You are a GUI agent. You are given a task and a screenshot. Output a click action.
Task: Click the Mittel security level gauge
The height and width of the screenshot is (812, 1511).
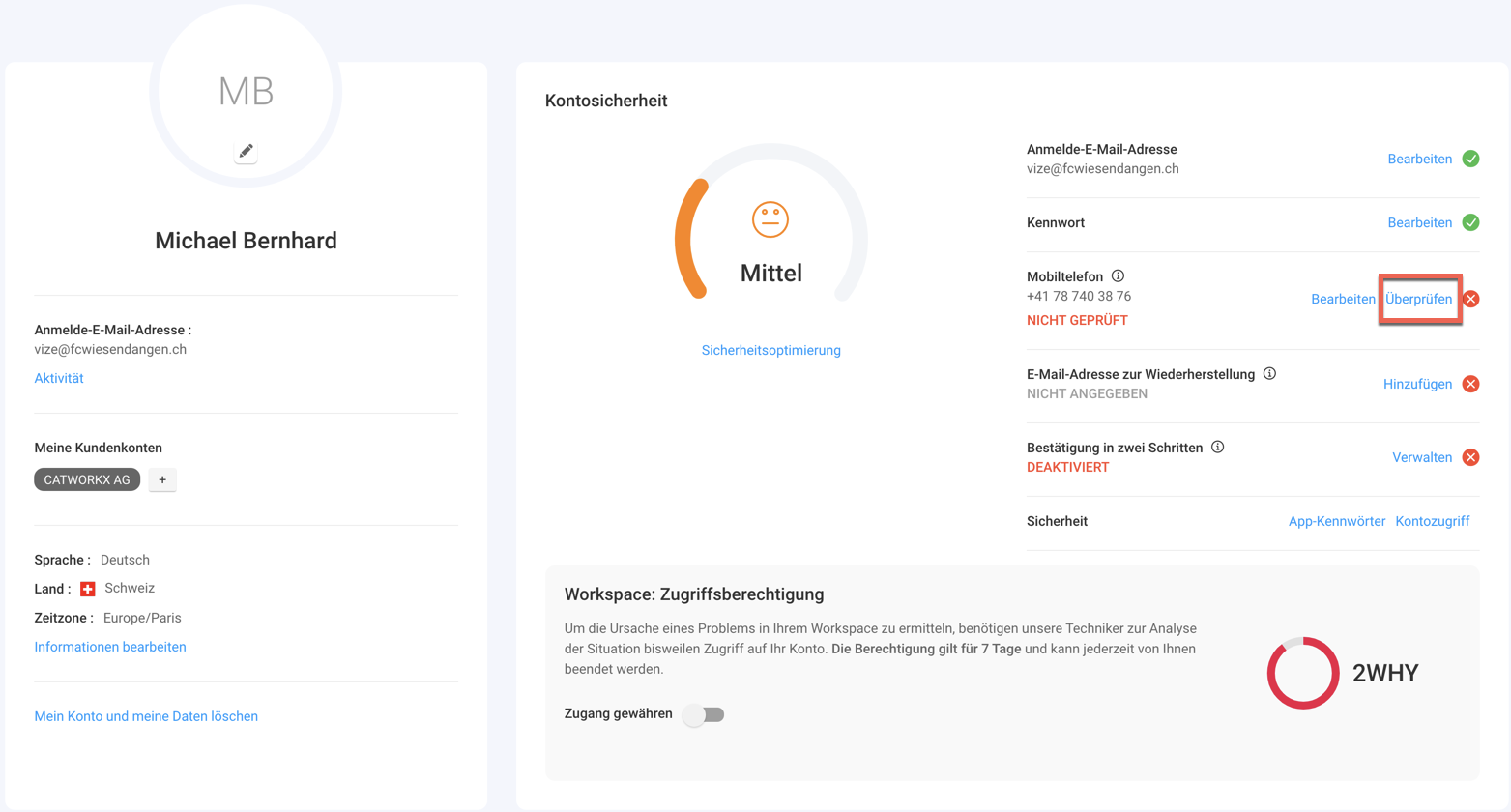coord(770,232)
